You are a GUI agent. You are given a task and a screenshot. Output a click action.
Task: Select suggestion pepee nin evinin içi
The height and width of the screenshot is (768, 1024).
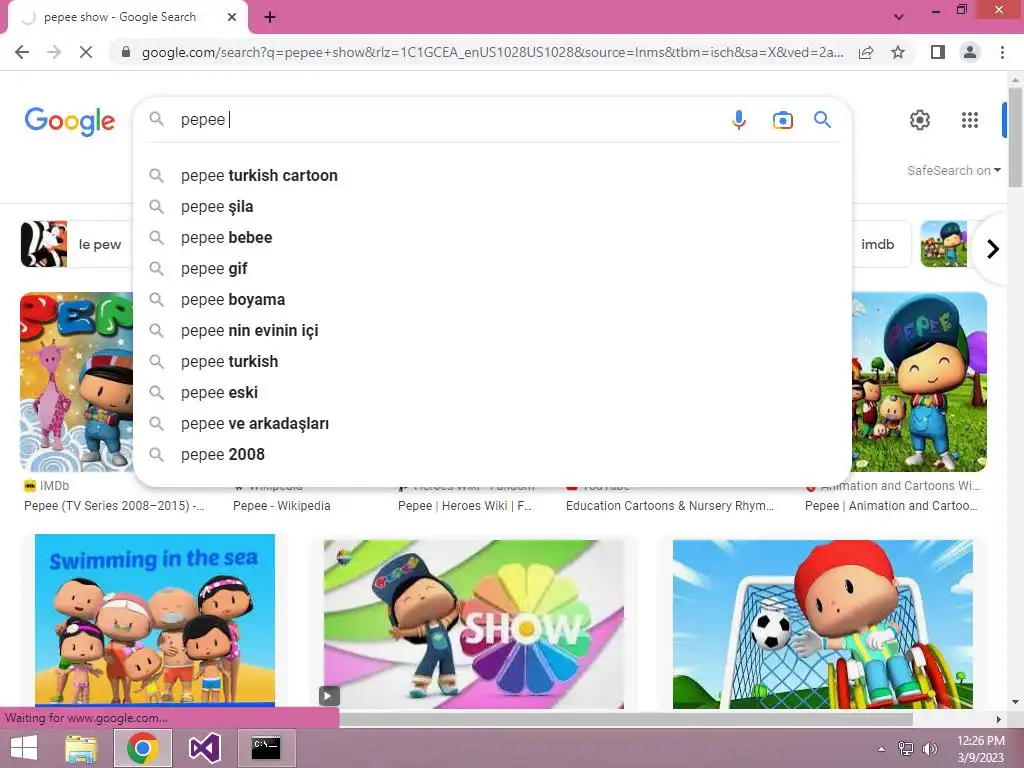pyautogui.click(x=493, y=330)
